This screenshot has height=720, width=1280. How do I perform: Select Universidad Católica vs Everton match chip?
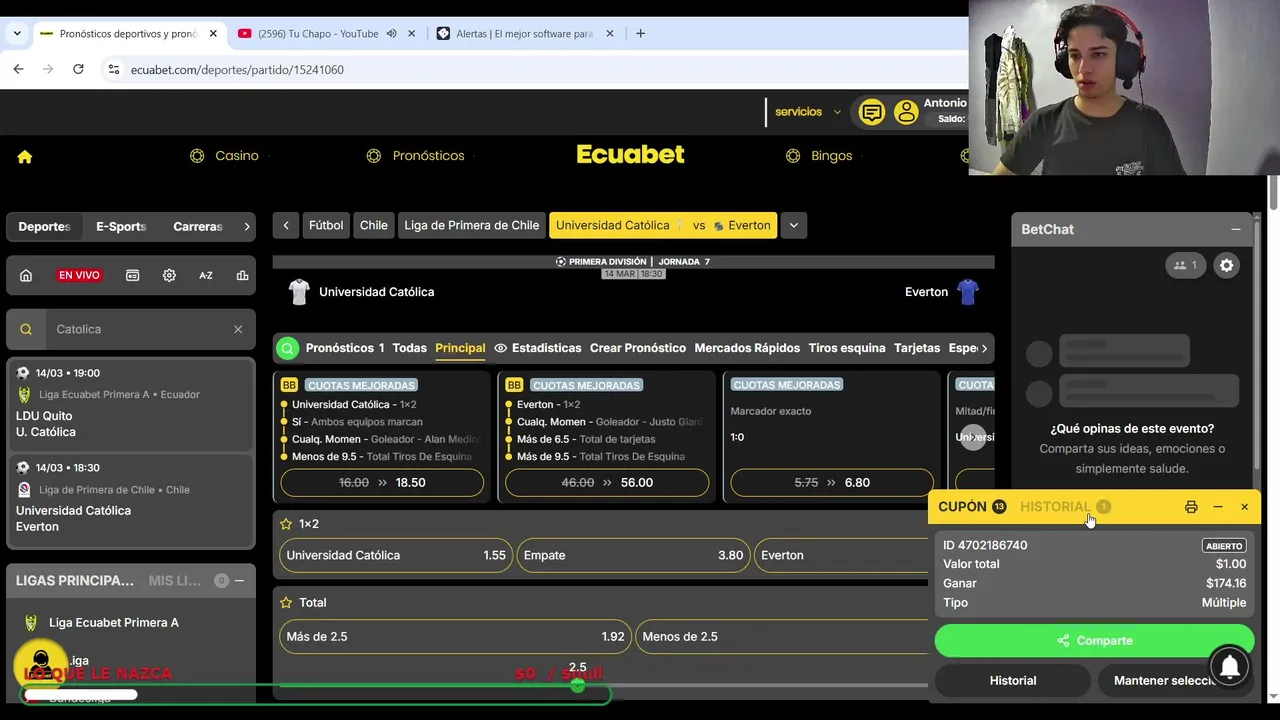[x=663, y=225]
